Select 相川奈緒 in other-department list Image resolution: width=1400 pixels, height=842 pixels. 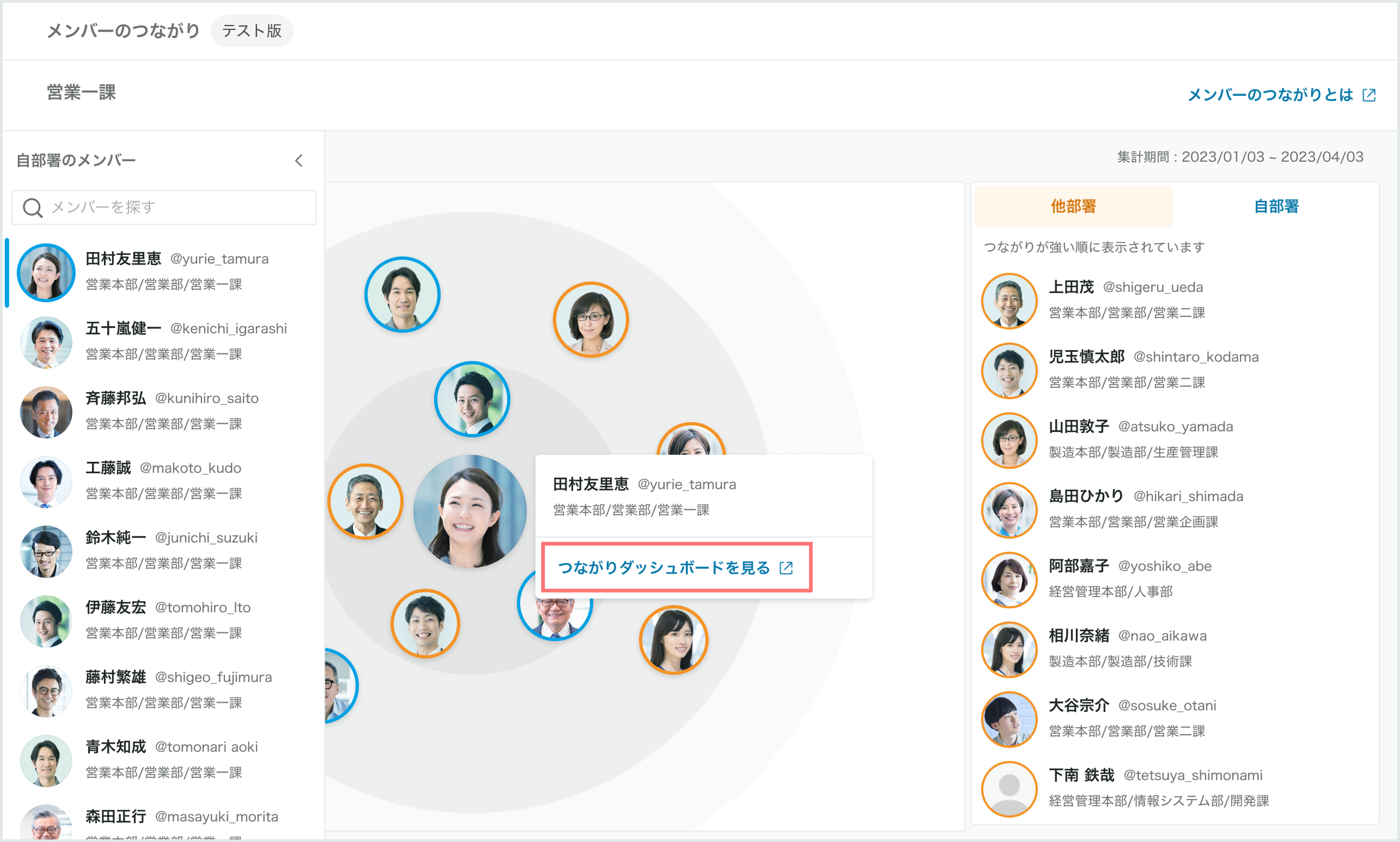point(1174,649)
